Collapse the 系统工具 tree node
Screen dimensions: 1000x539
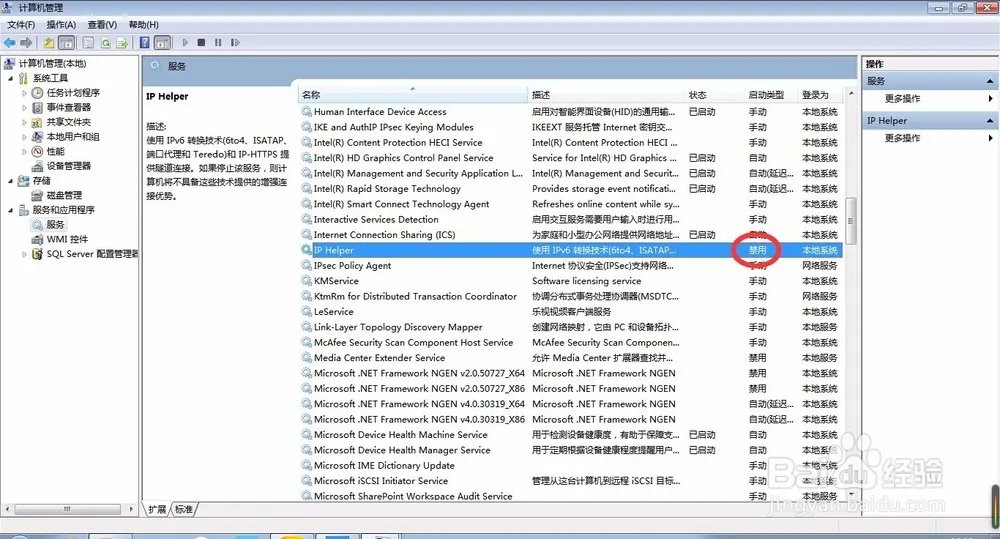pos(11,78)
